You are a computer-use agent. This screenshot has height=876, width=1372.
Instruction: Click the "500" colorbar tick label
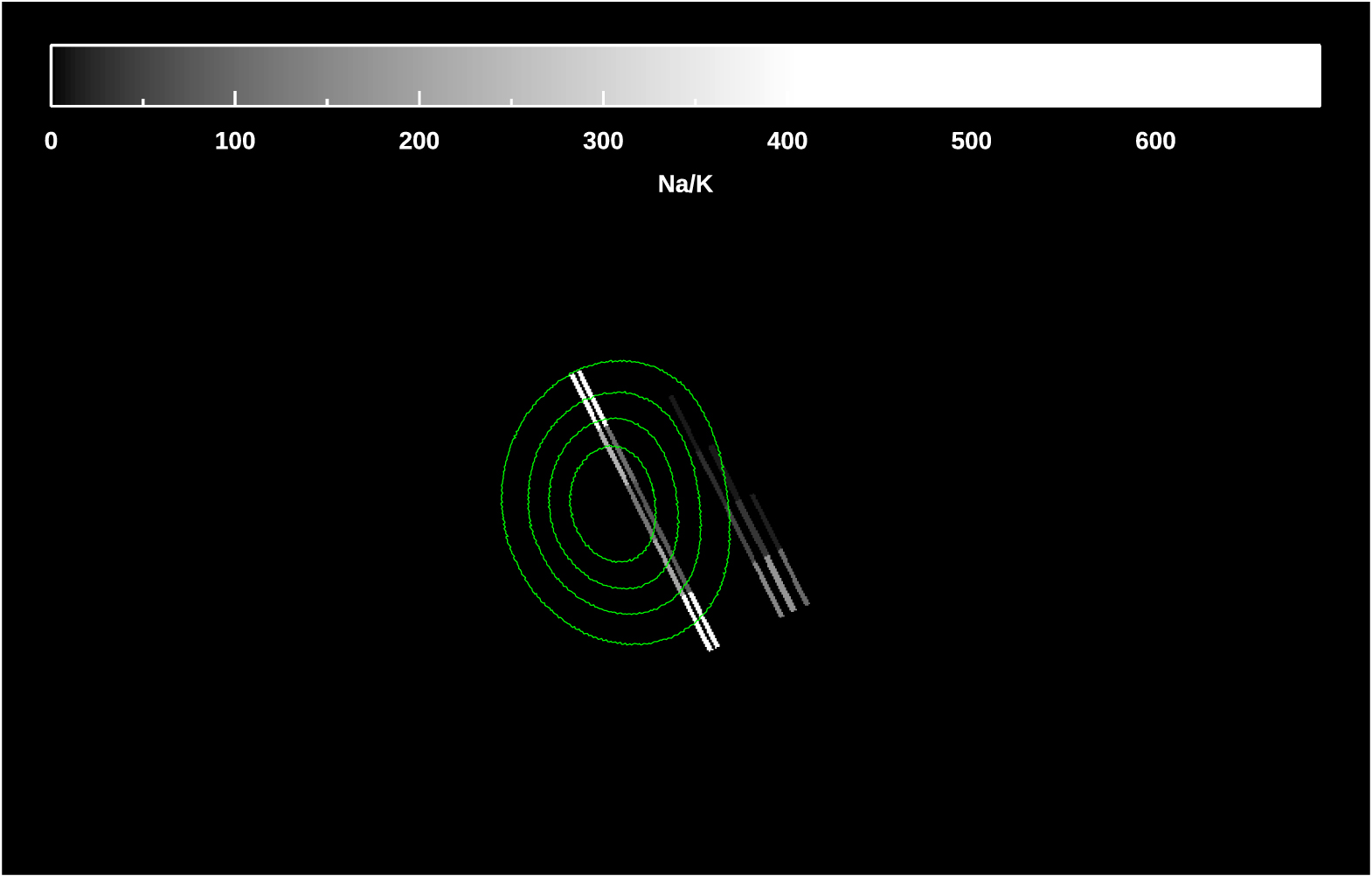coord(971,142)
